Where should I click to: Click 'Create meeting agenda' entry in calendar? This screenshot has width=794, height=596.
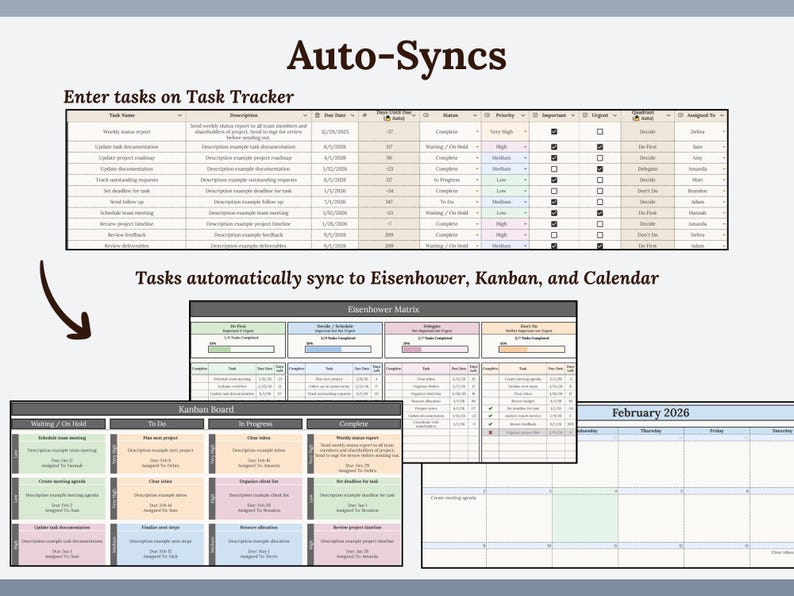tap(453, 498)
